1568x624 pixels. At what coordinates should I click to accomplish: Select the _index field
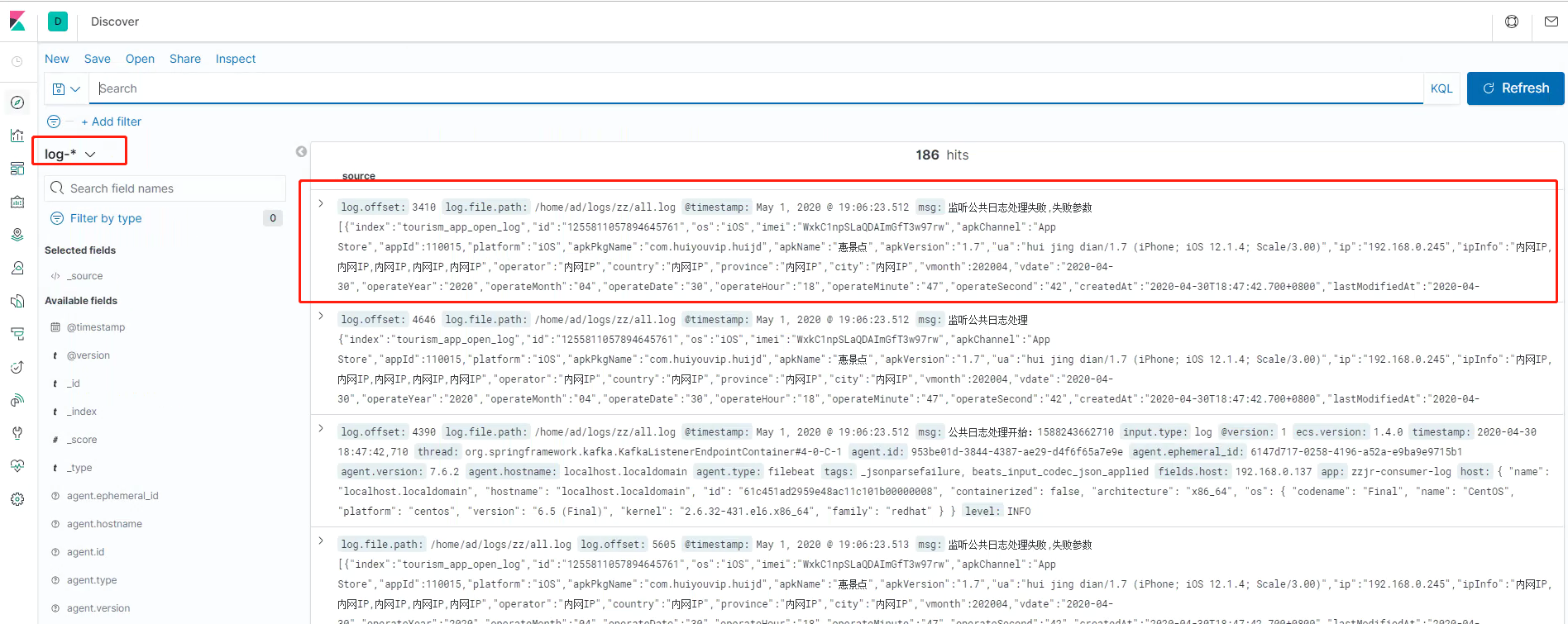82,412
